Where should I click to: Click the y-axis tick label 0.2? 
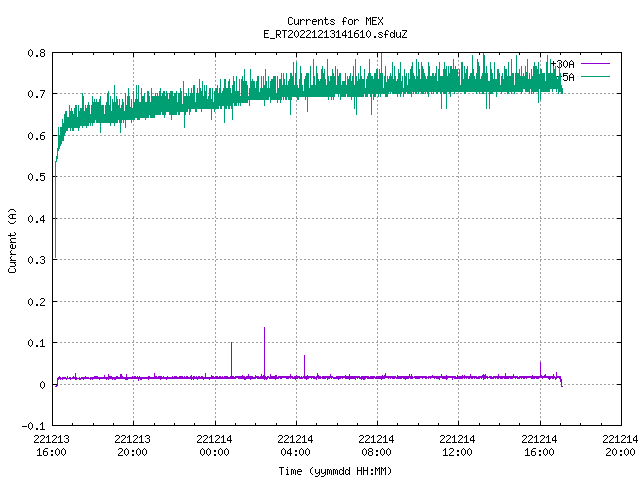tap(36, 302)
